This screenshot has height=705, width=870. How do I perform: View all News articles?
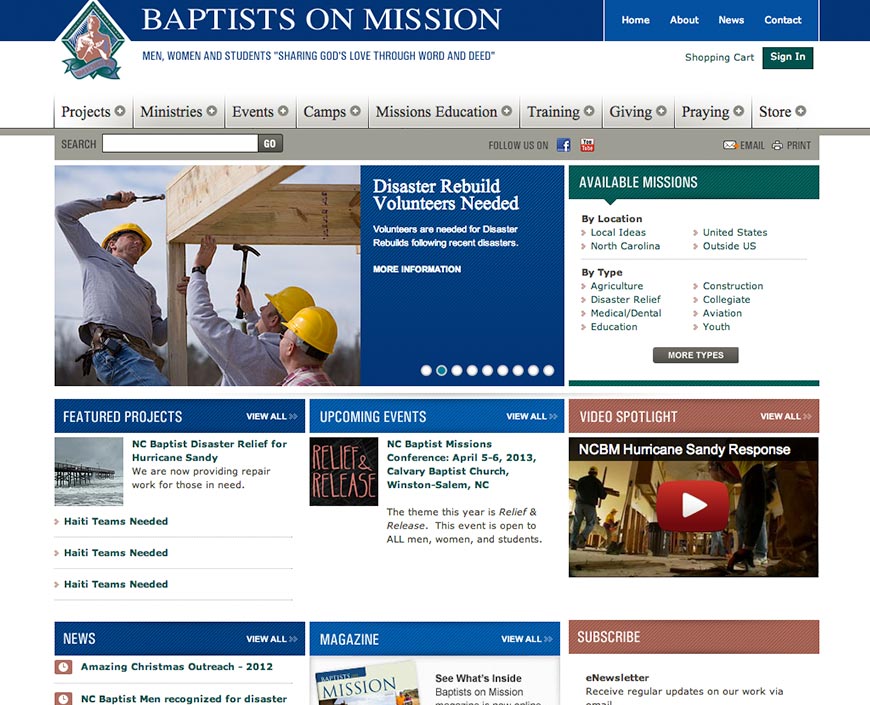point(271,639)
